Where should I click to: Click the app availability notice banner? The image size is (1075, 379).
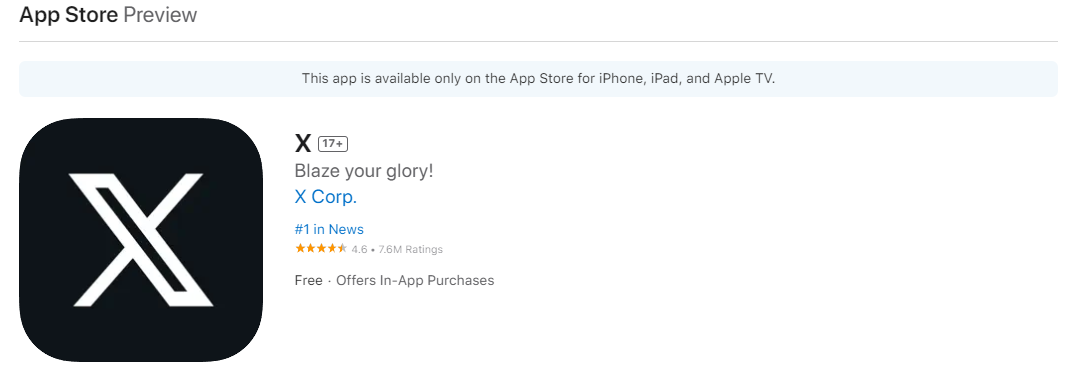[x=538, y=79]
